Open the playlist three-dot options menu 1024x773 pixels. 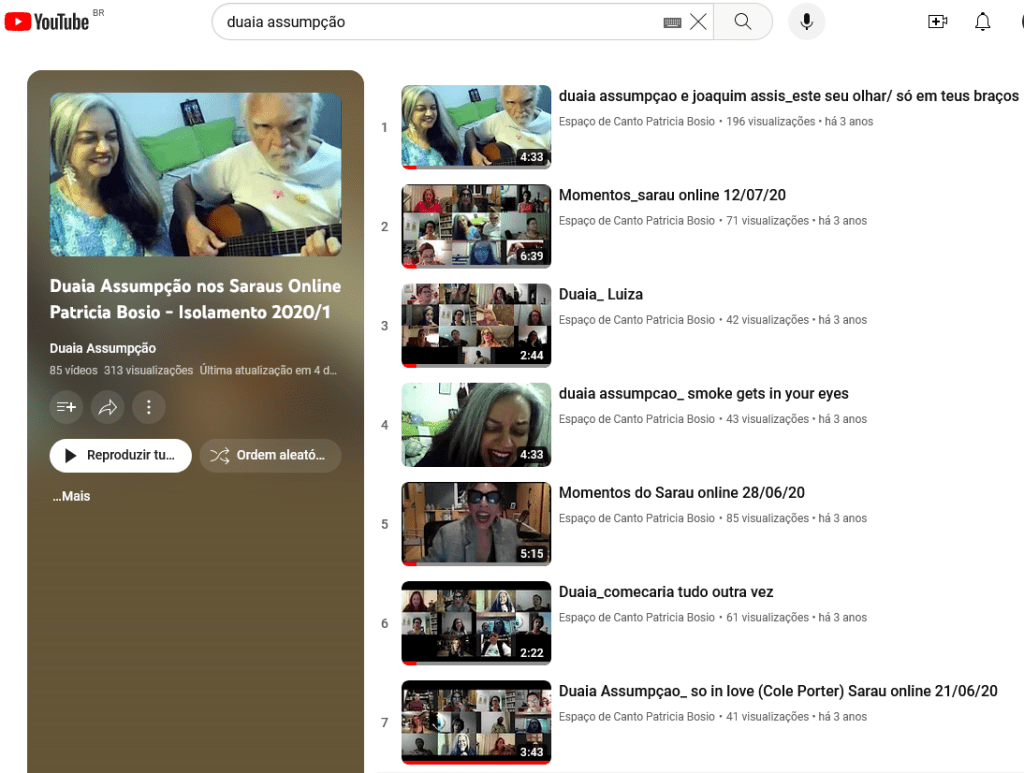(148, 407)
